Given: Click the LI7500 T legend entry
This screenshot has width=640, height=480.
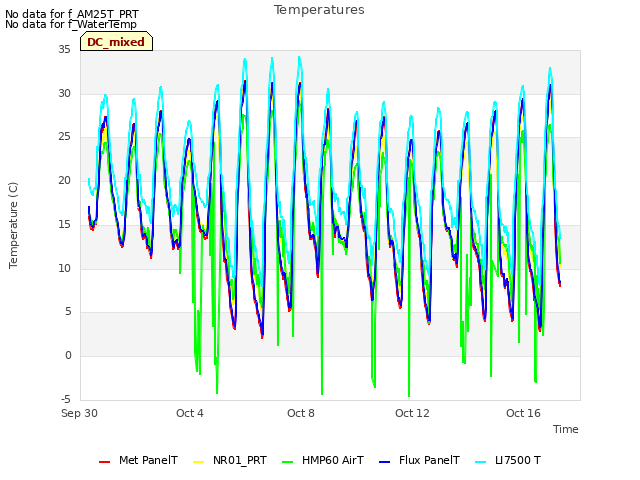Looking at the screenshot, I should point(508,460).
